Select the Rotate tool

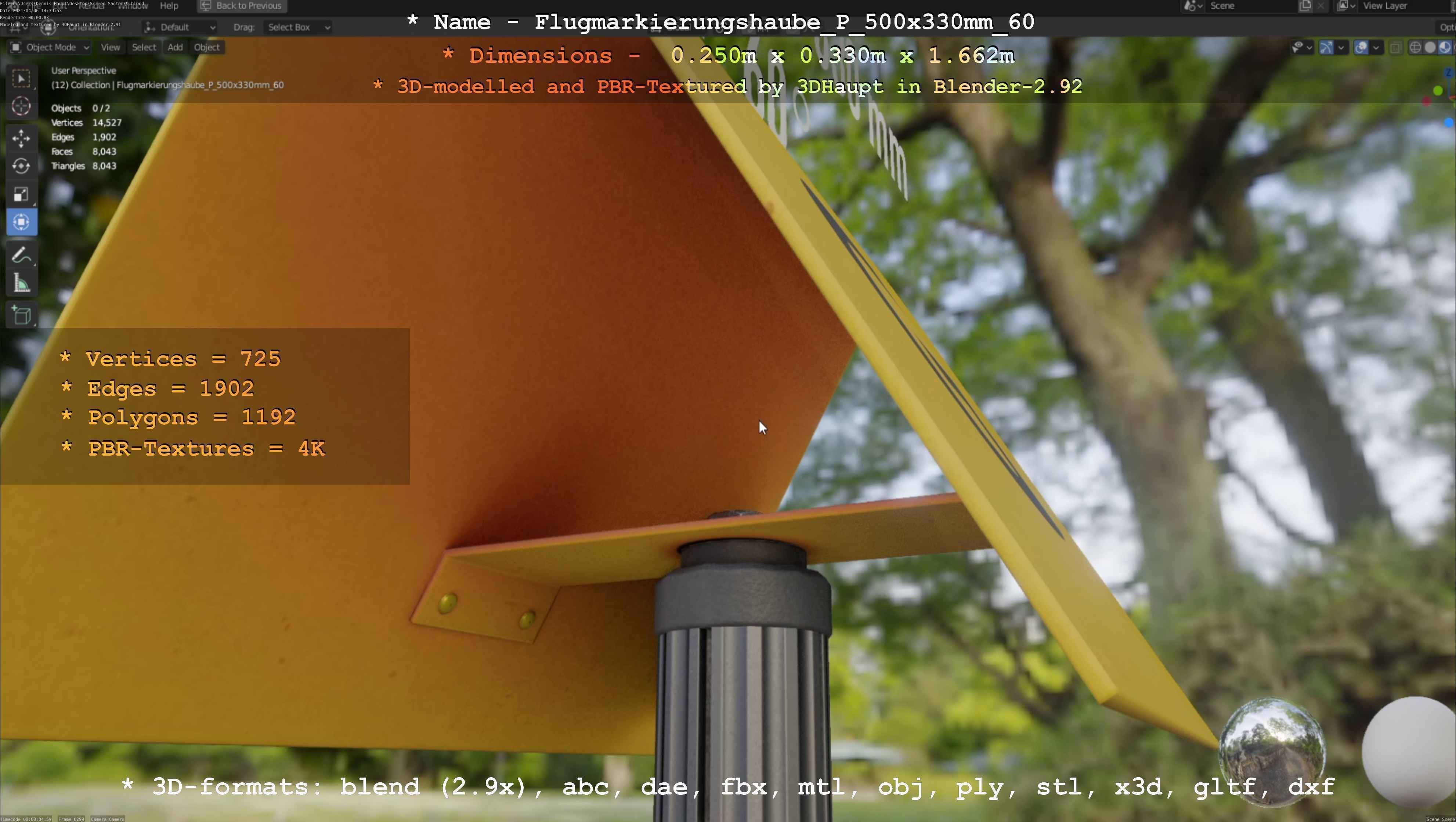pyautogui.click(x=21, y=166)
